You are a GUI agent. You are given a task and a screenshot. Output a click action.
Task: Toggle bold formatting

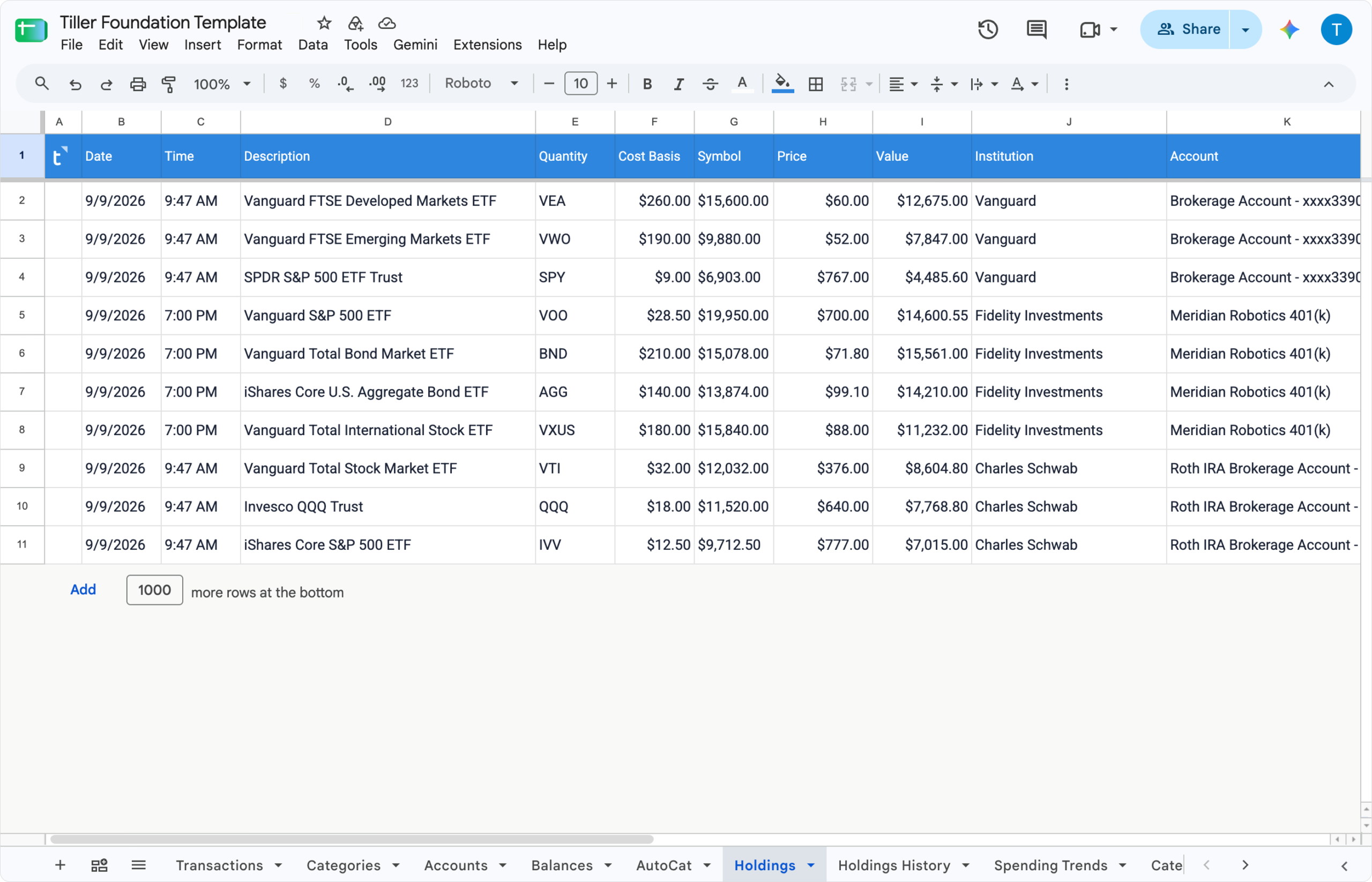[x=647, y=84]
